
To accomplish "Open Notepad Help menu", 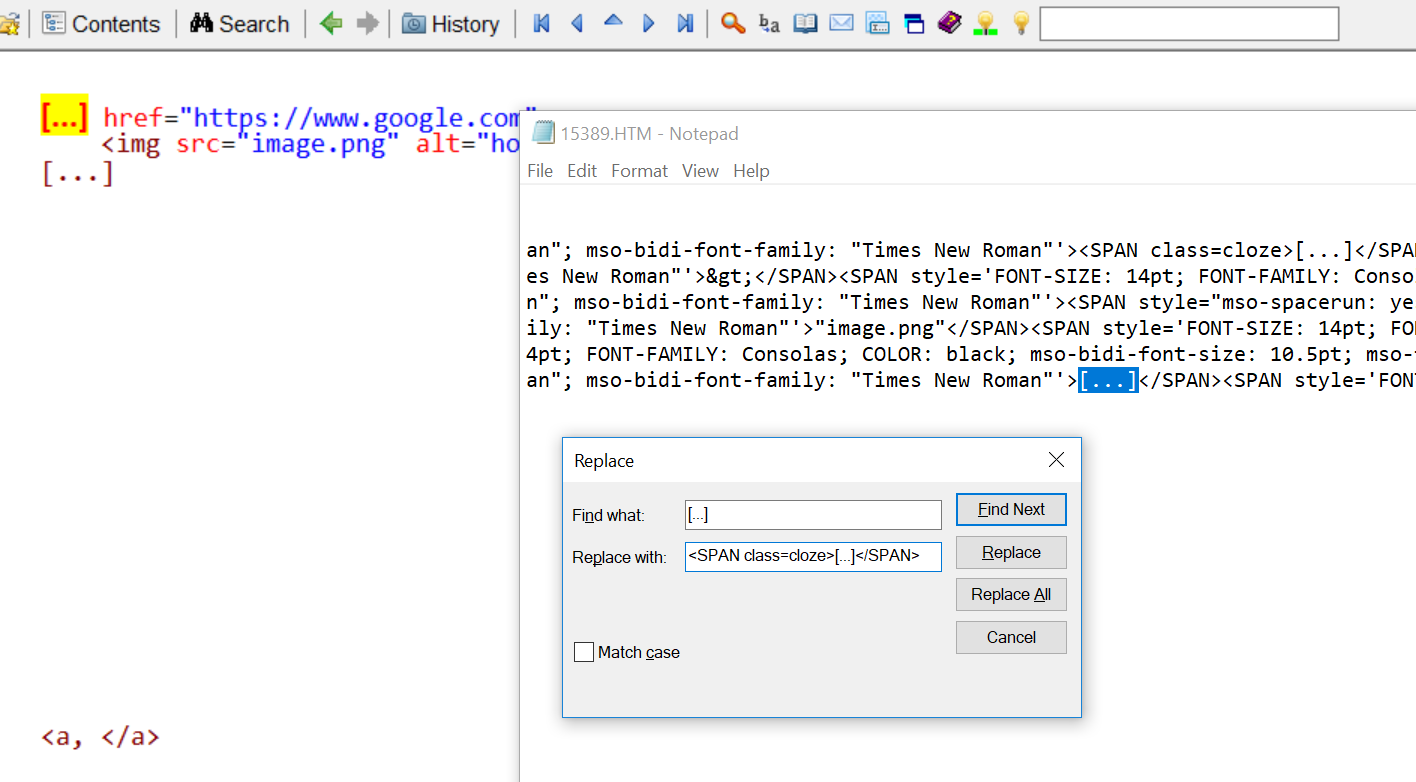I will [751, 171].
